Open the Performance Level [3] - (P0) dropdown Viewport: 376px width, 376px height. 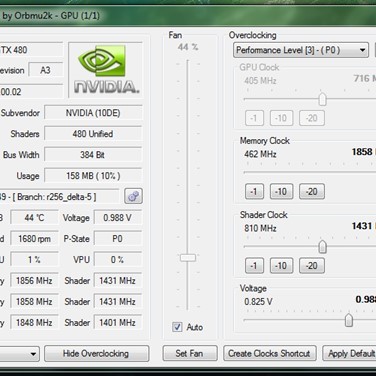pos(301,50)
